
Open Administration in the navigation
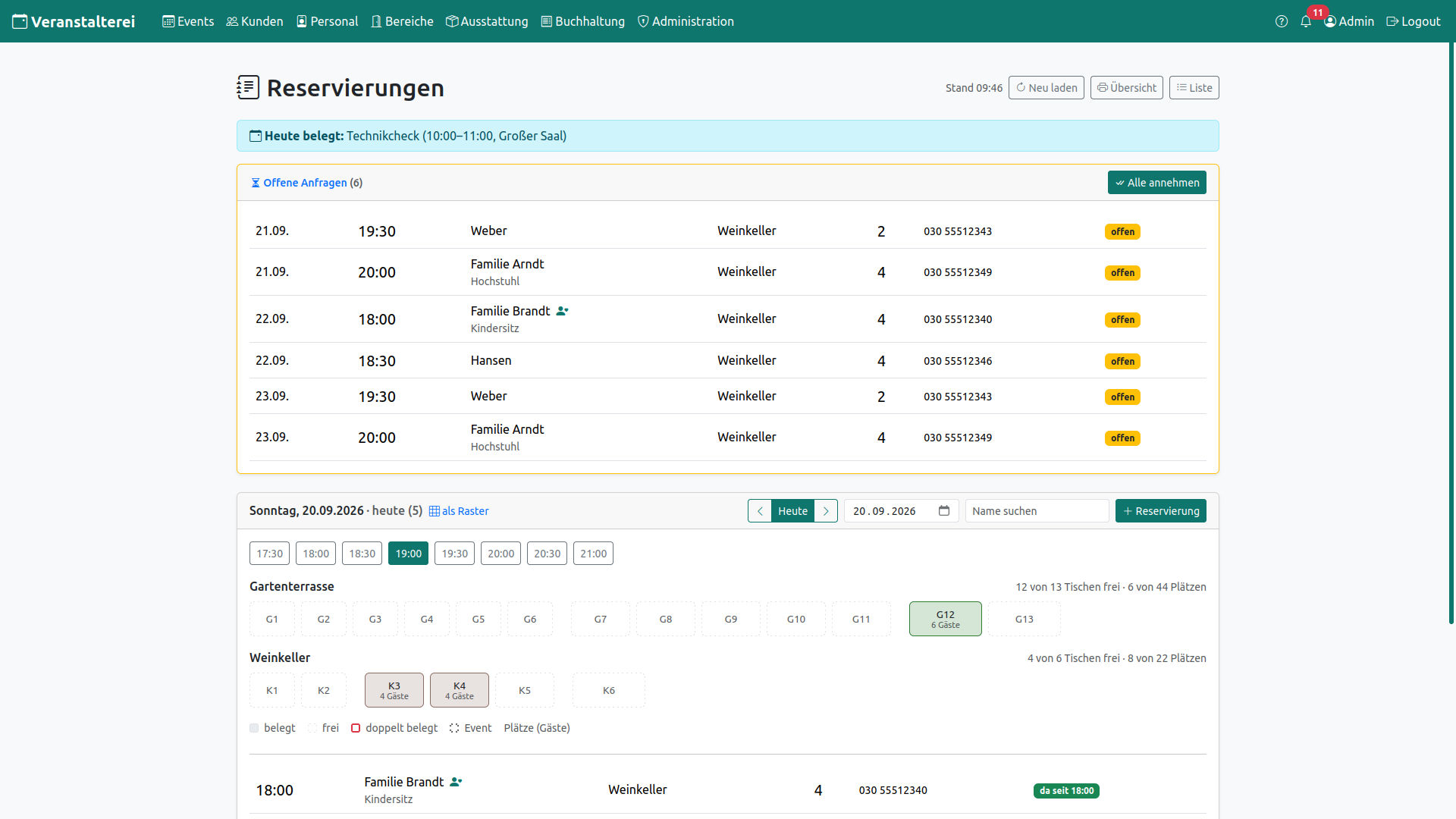tap(686, 21)
